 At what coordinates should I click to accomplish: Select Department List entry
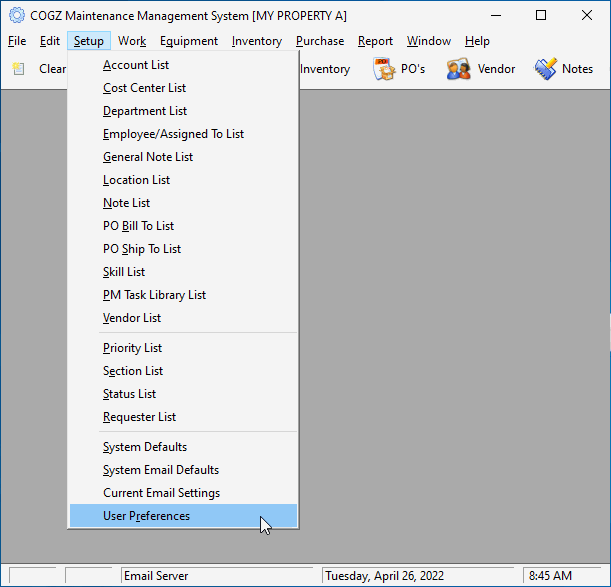[x=183, y=111]
